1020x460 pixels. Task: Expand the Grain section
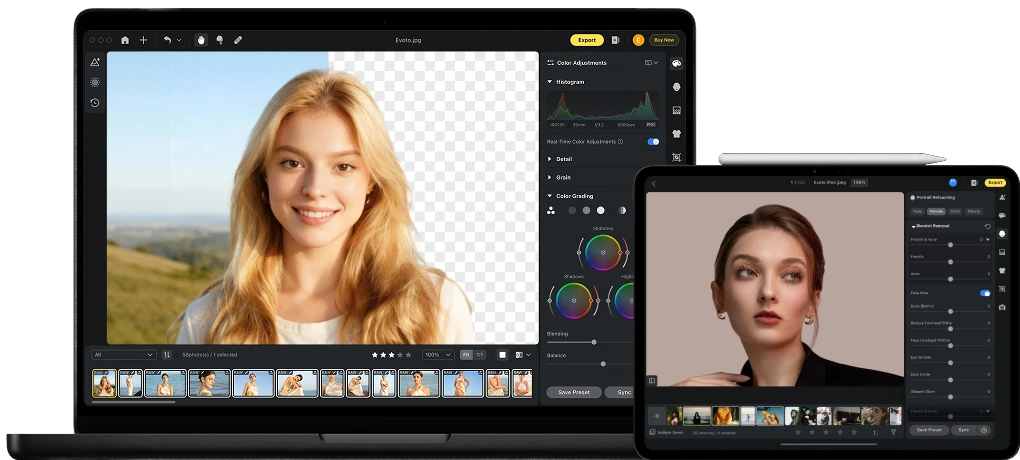(550, 177)
